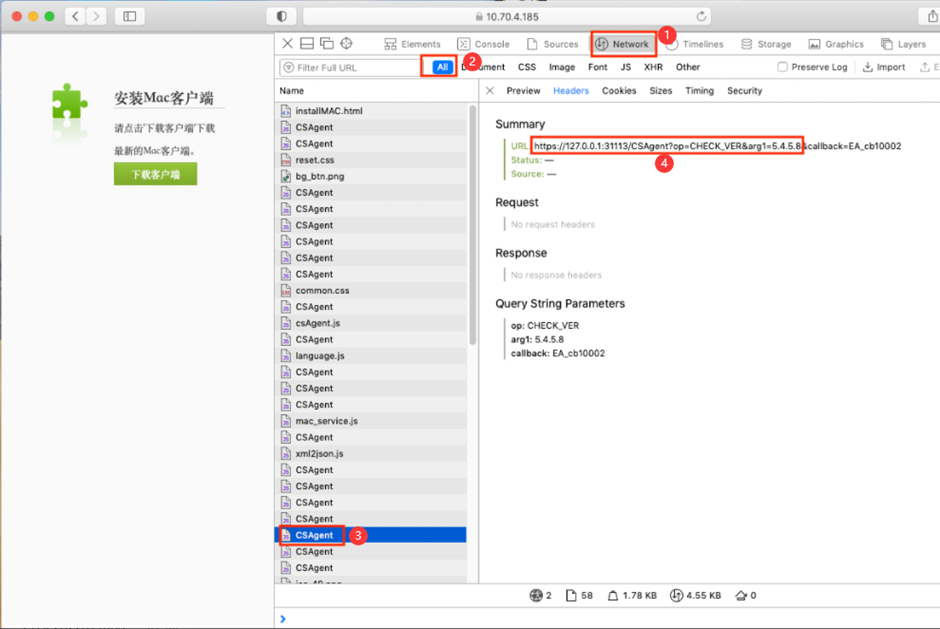
Task: Click the mac_service.js script file icon
Action: (x=286, y=421)
